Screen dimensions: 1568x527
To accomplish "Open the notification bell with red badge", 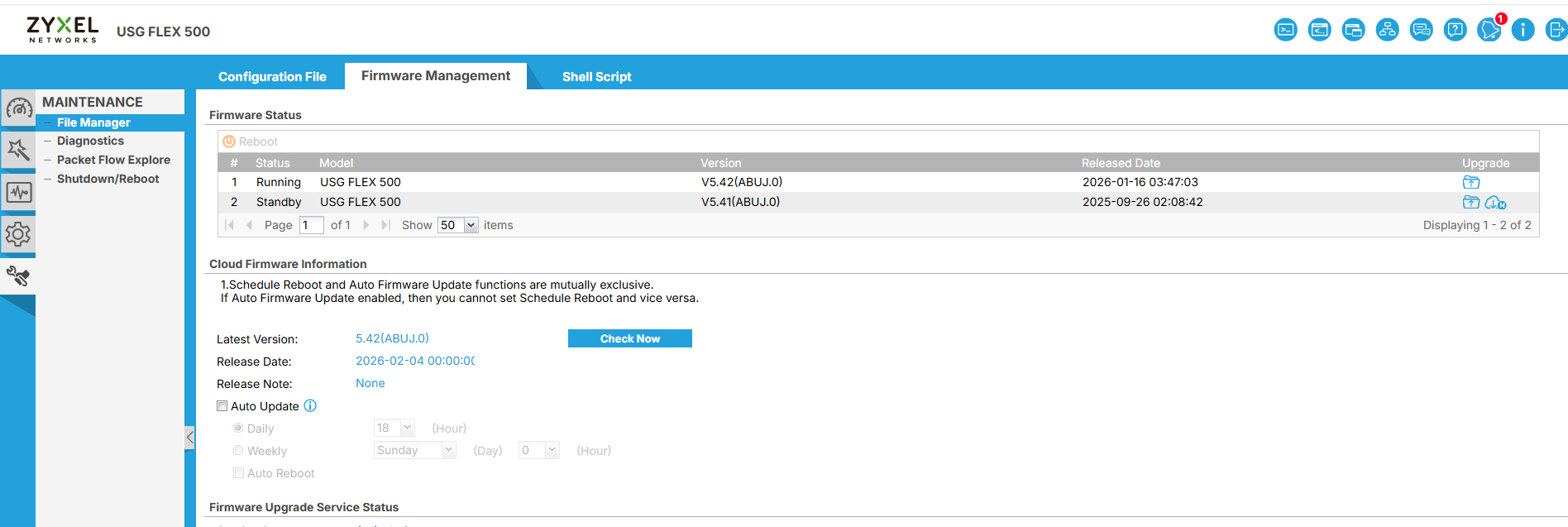I will click(1489, 31).
